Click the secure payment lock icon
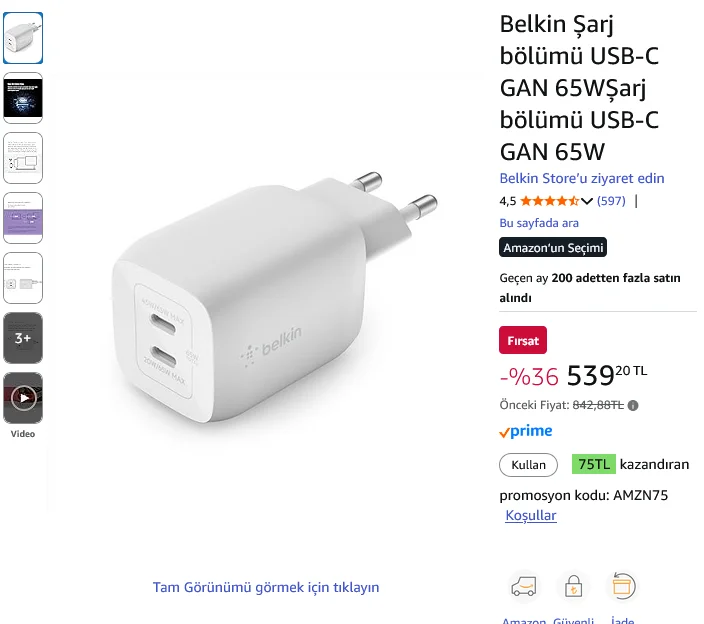 [573, 586]
